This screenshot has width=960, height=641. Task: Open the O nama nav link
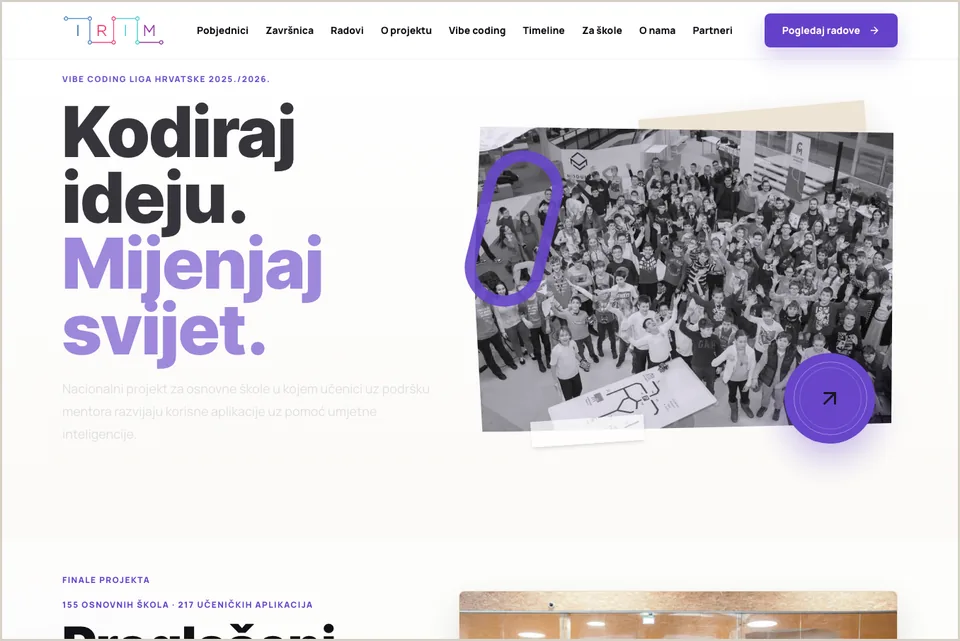click(657, 31)
